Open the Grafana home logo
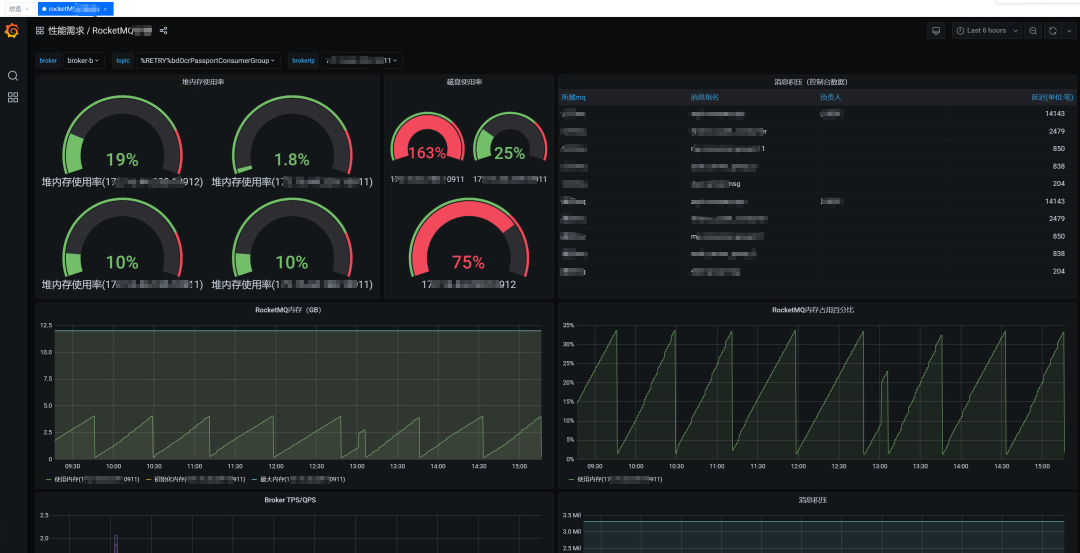This screenshot has width=1080, height=553. coord(12,32)
